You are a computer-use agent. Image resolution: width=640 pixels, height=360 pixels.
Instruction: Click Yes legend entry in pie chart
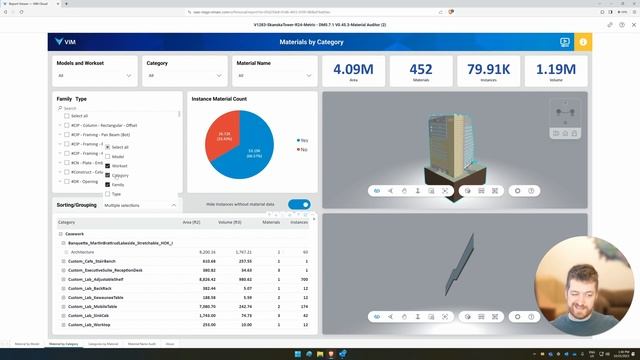(302, 140)
